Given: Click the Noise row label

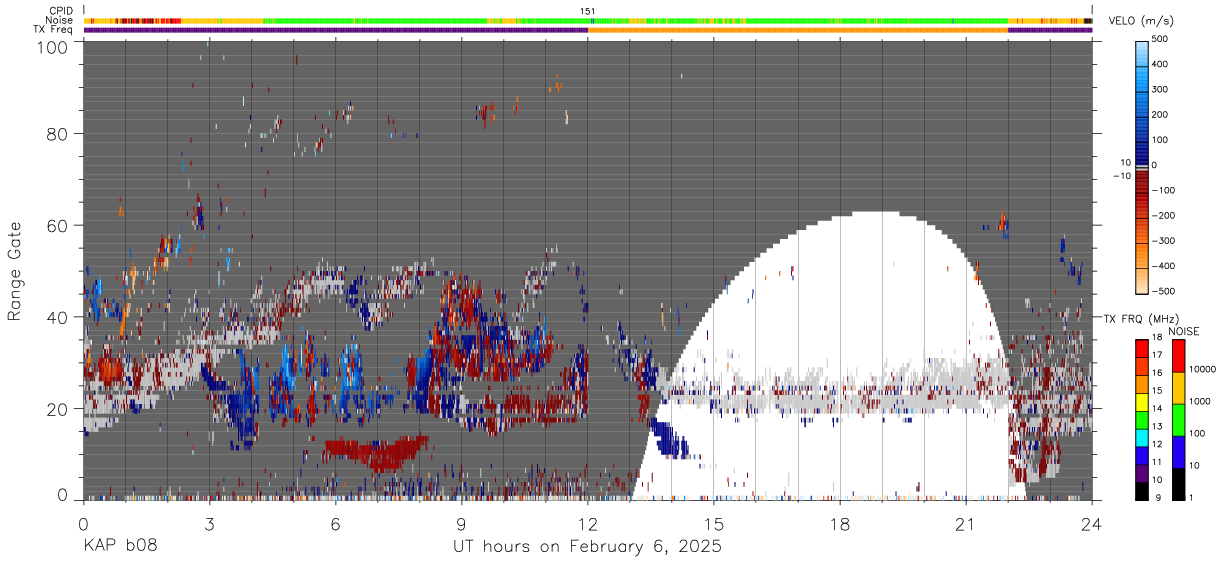Looking at the screenshot, I should [x=59, y=20].
